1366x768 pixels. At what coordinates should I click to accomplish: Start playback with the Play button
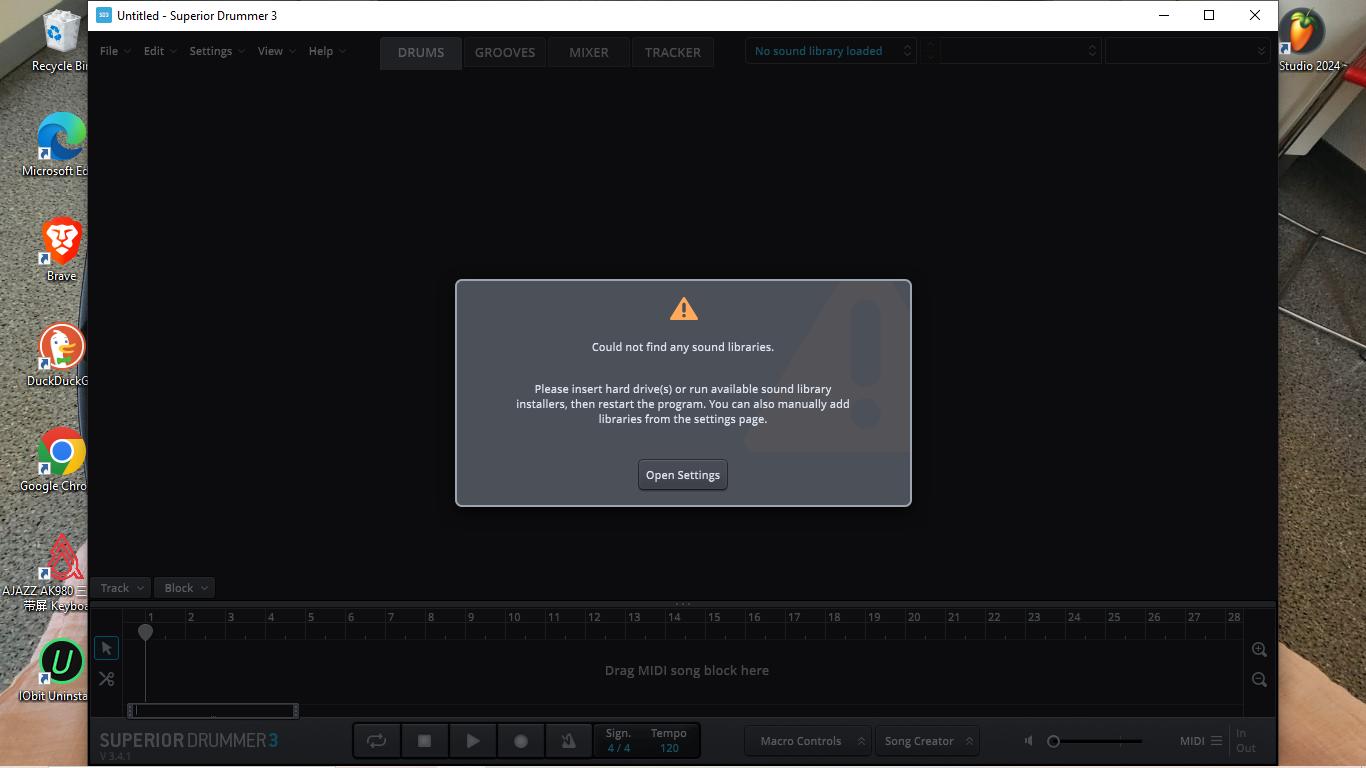click(x=472, y=741)
